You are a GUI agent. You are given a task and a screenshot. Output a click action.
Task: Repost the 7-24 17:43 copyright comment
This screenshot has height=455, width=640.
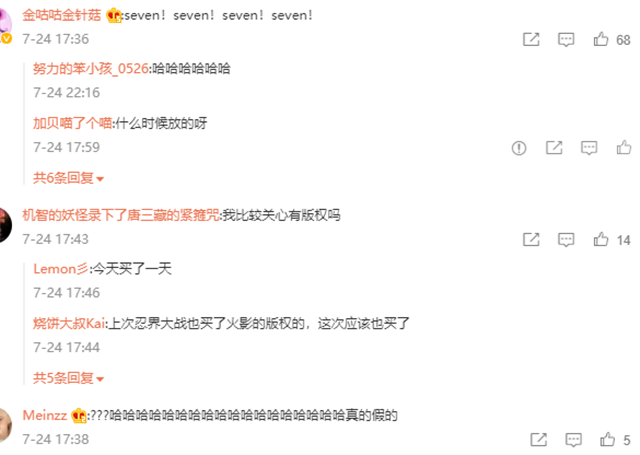pyautogui.click(x=531, y=239)
